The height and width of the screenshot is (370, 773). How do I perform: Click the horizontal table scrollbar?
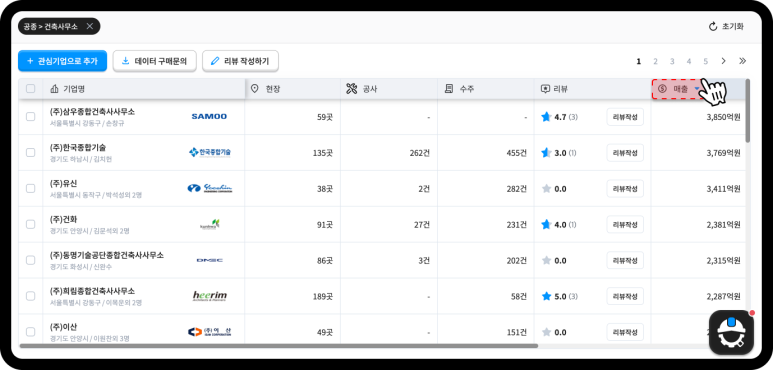279,346
